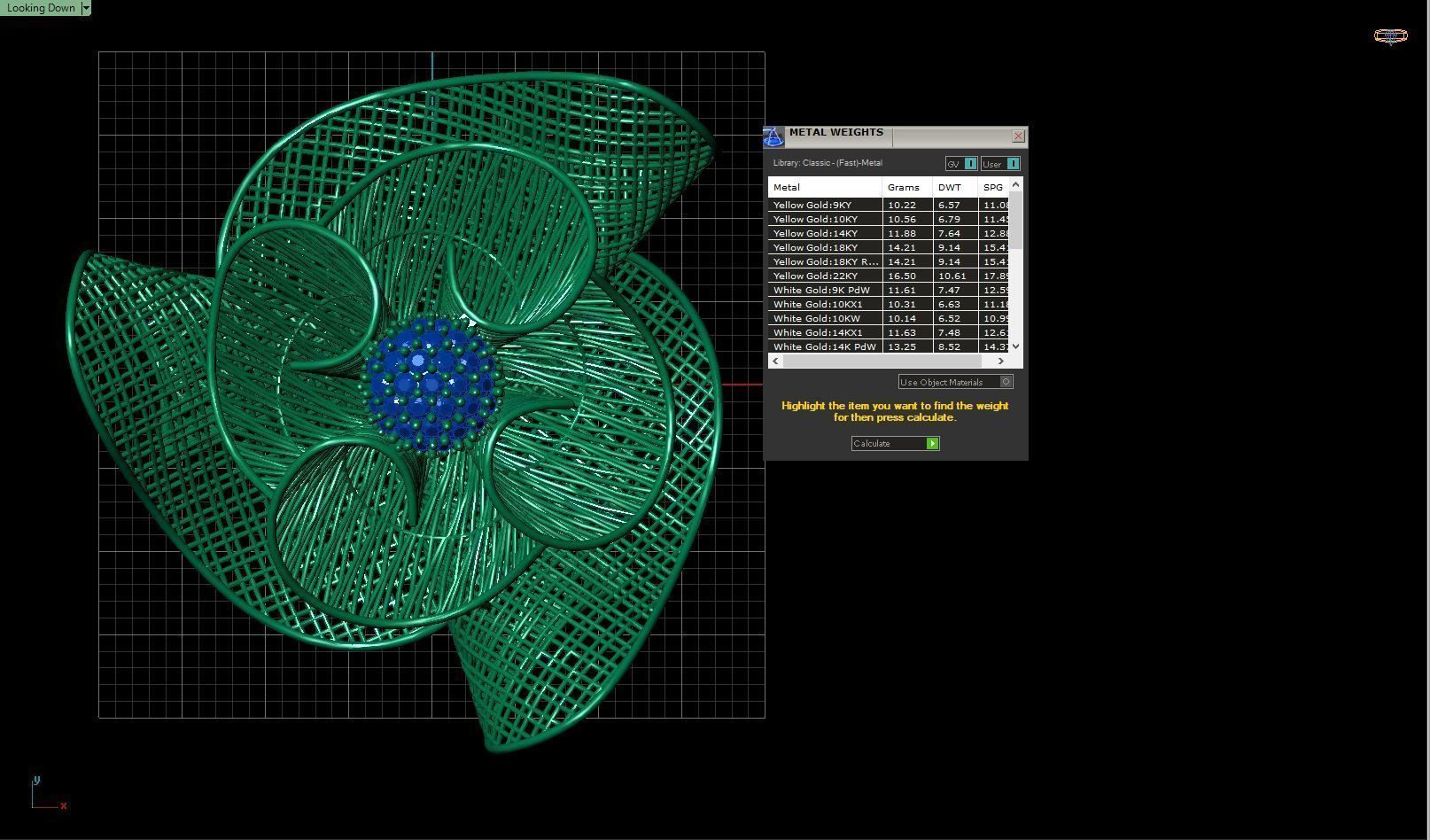Click the vertical scrollbar thumb in metal list
This screenshot has height=840, width=1430.
[x=1016, y=221]
